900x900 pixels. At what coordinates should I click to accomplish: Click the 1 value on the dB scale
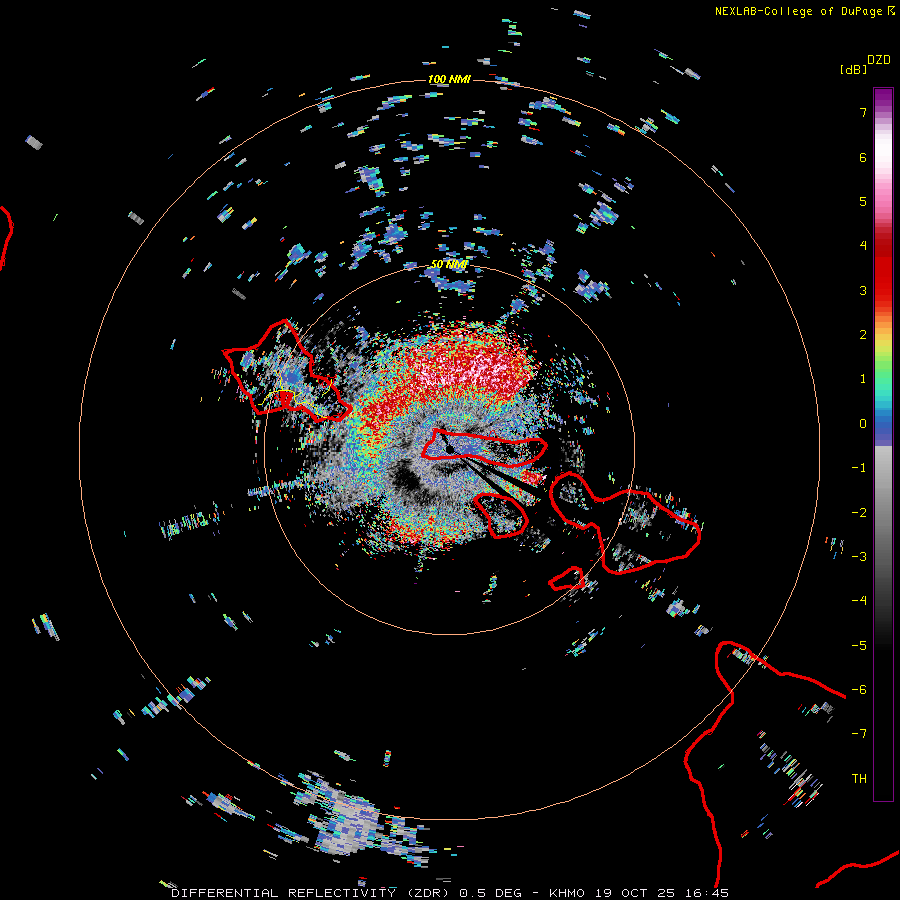(x=863, y=379)
